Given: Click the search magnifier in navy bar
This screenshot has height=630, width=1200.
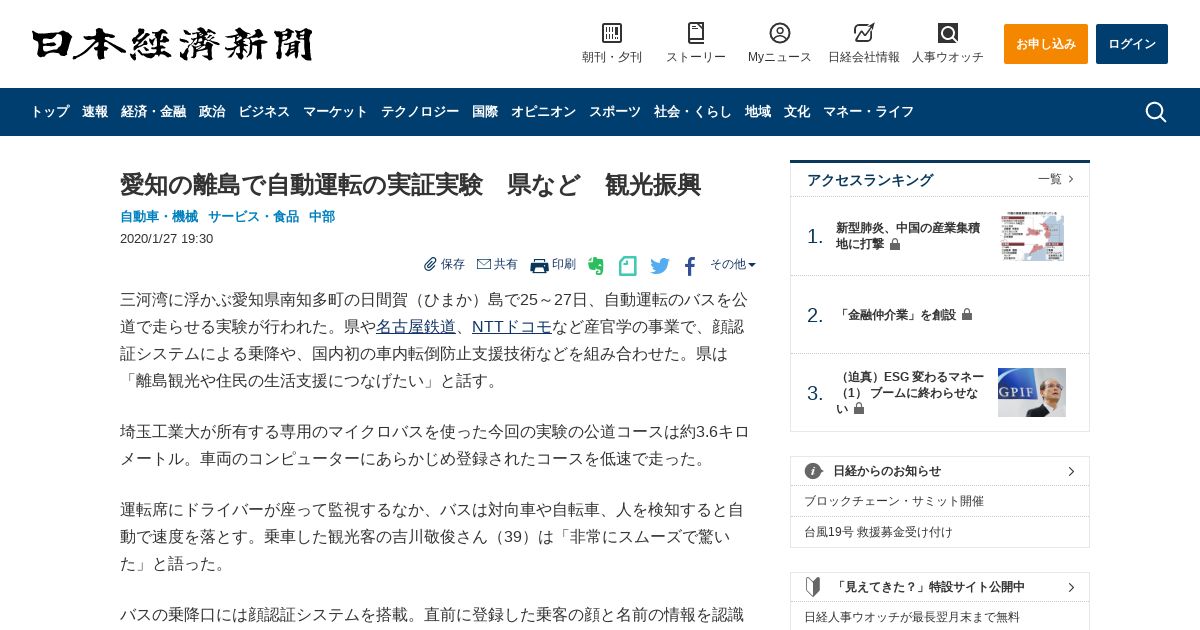Looking at the screenshot, I should point(1156,112).
